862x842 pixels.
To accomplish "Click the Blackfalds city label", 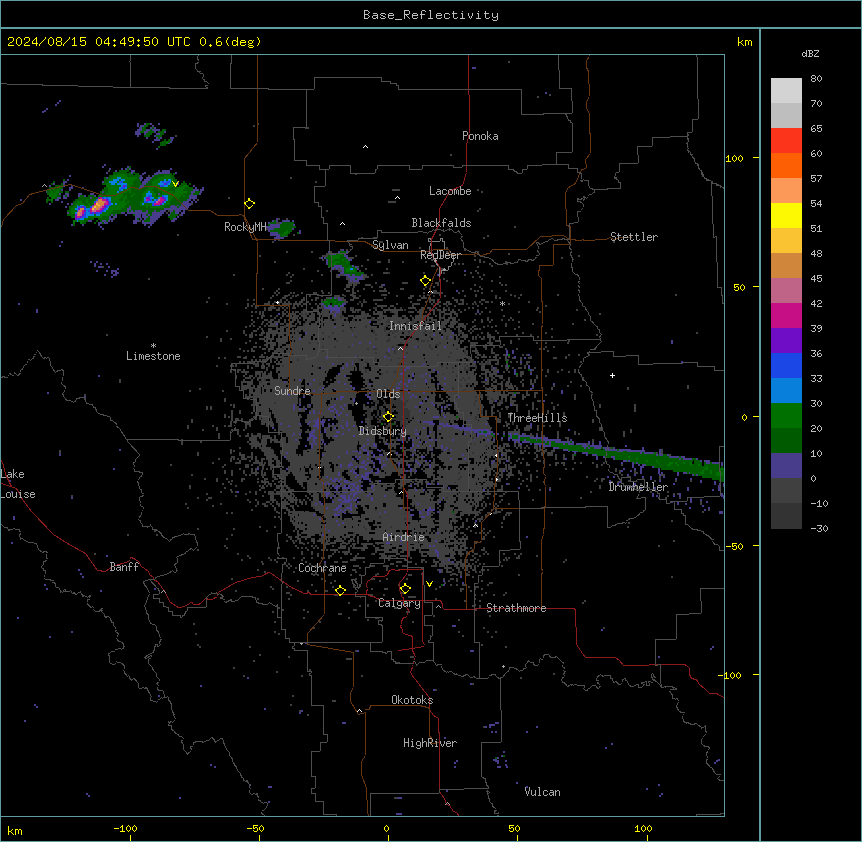I will coord(441,223).
